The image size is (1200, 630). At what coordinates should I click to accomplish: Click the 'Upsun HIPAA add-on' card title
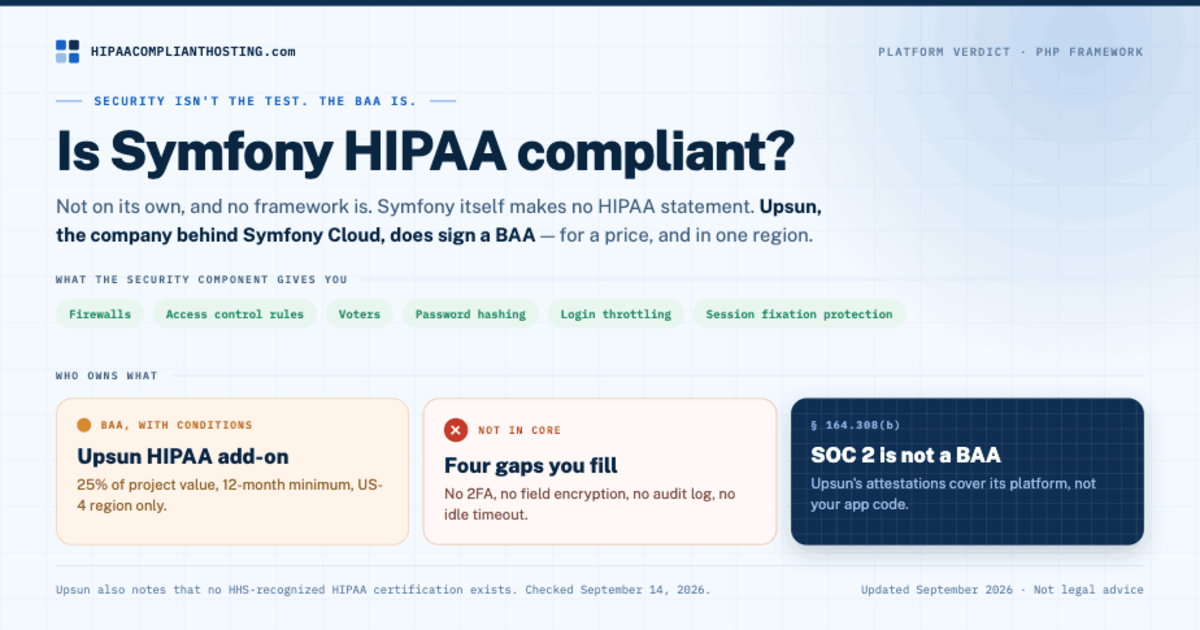(183, 457)
